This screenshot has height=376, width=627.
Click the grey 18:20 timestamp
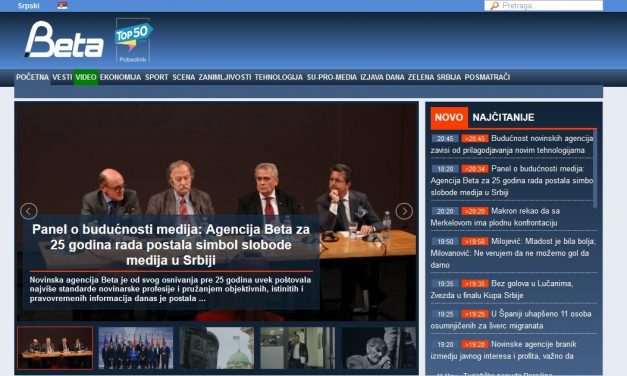coord(445,169)
